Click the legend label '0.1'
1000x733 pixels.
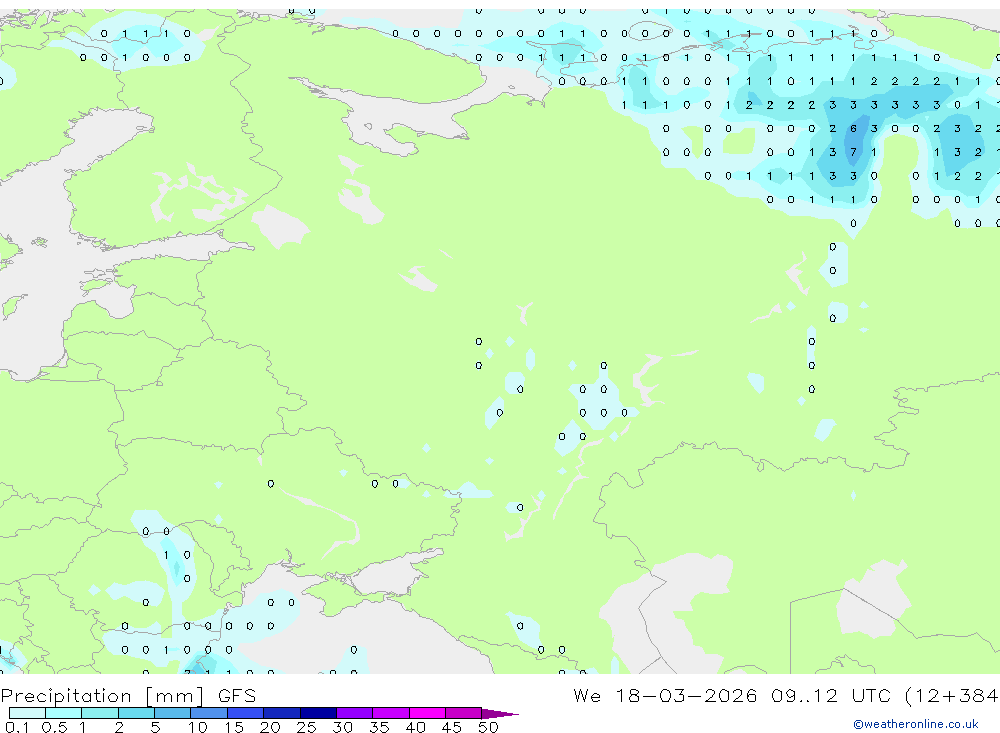[17, 727]
